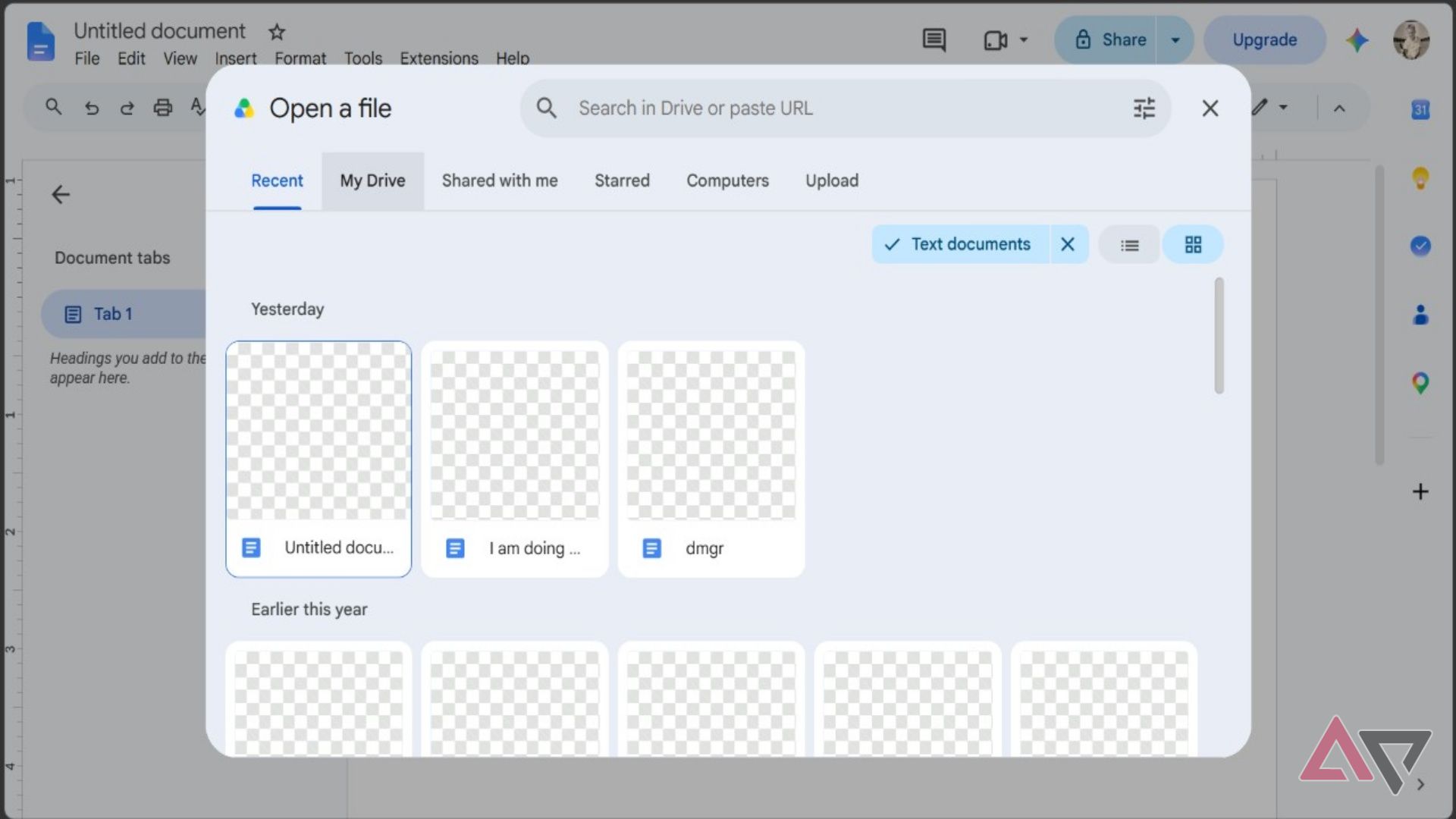Open Google Tasks side panel
The width and height of the screenshot is (1456, 819).
1420,246
